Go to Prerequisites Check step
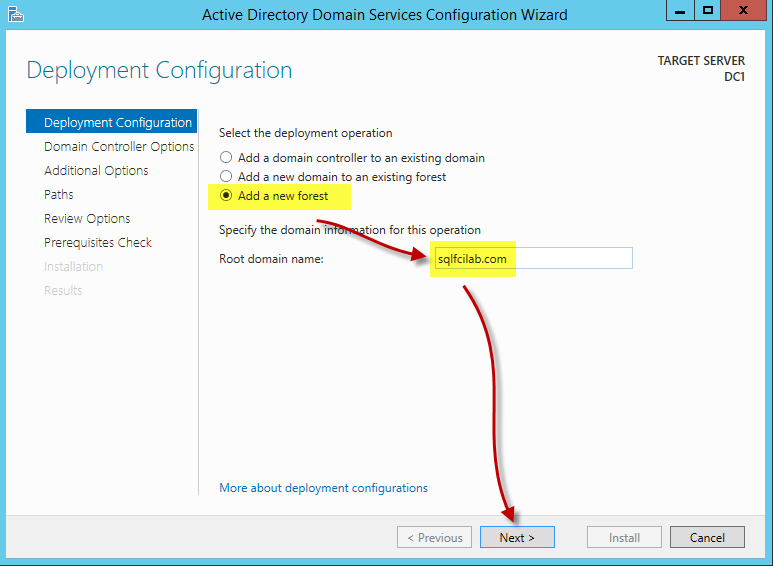The image size is (773, 566). pos(98,243)
